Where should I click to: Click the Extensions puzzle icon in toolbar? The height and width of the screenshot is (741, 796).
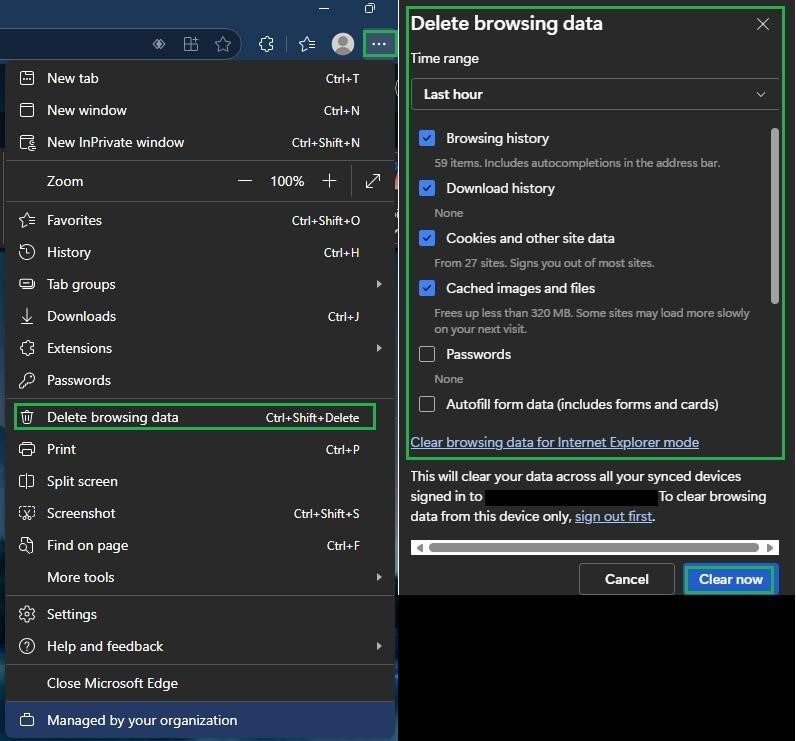point(266,44)
